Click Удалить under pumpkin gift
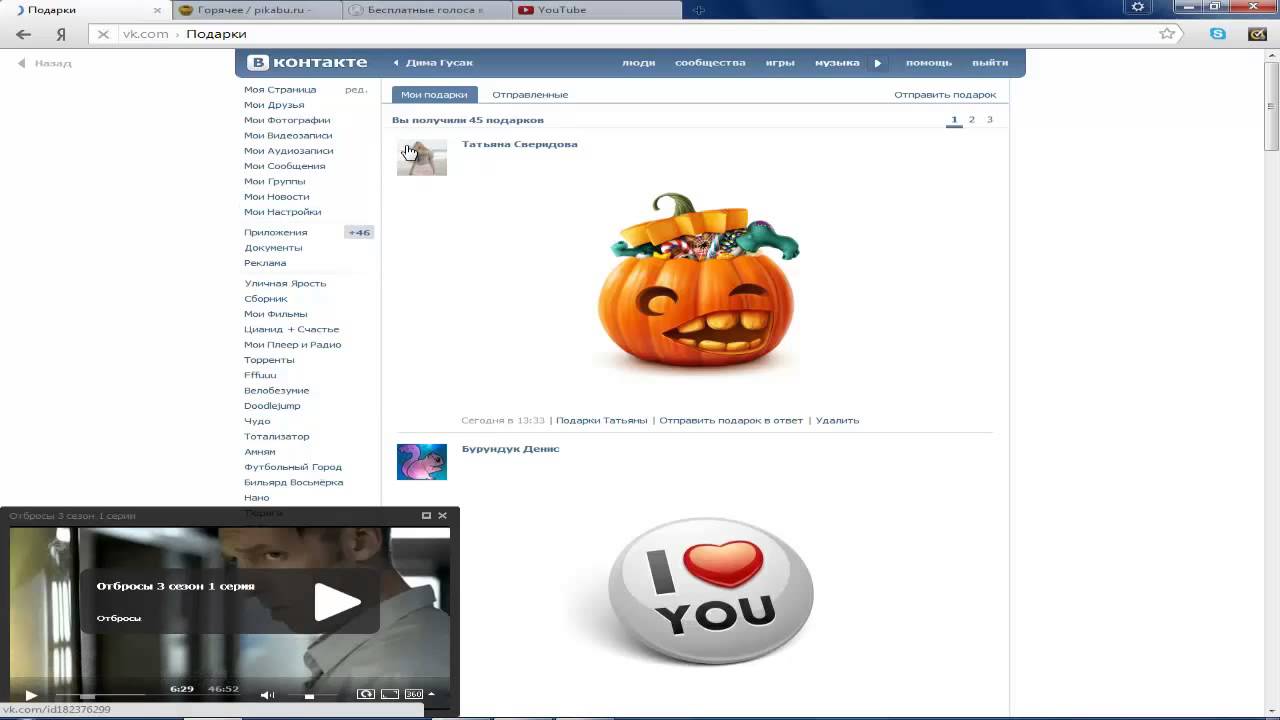1280x720 pixels. (x=837, y=421)
